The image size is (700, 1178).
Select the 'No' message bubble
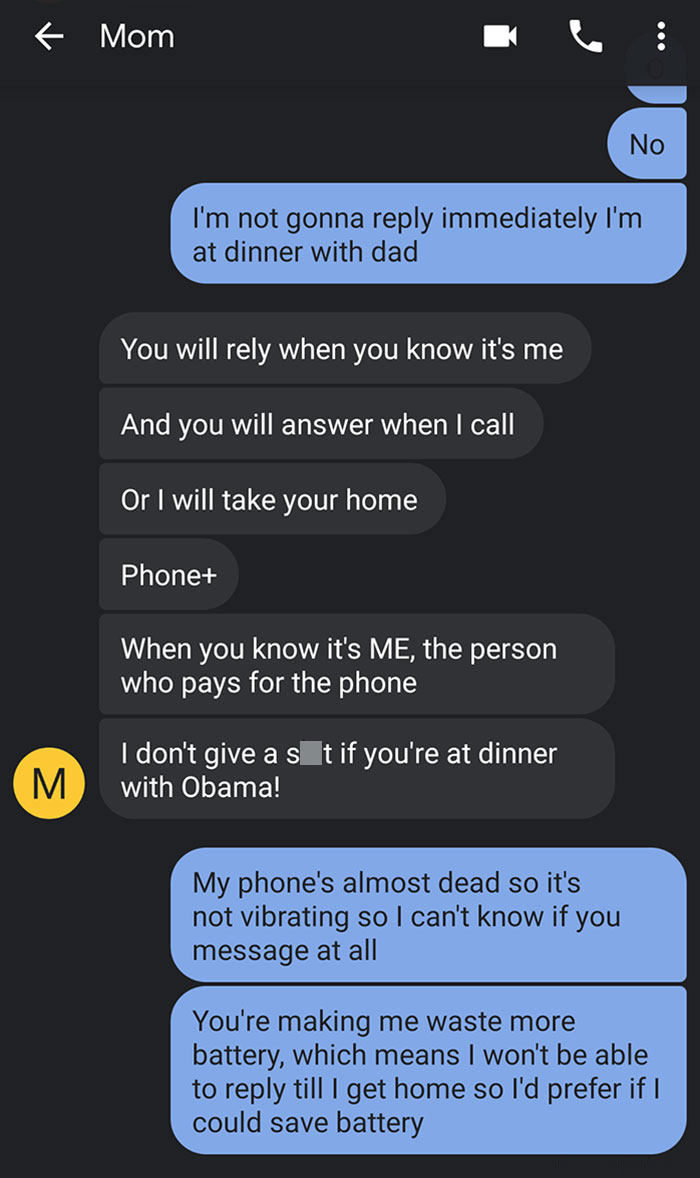tap(647, 143)
